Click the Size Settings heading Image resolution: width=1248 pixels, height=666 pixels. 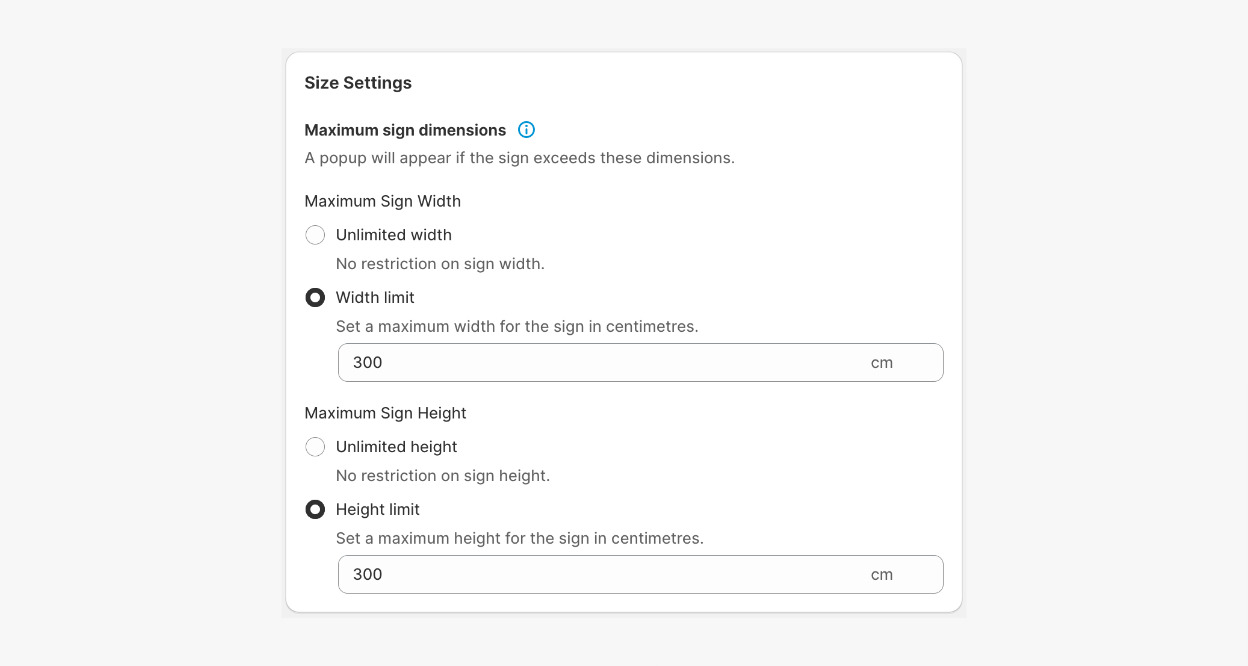click(x=358, y=83)
